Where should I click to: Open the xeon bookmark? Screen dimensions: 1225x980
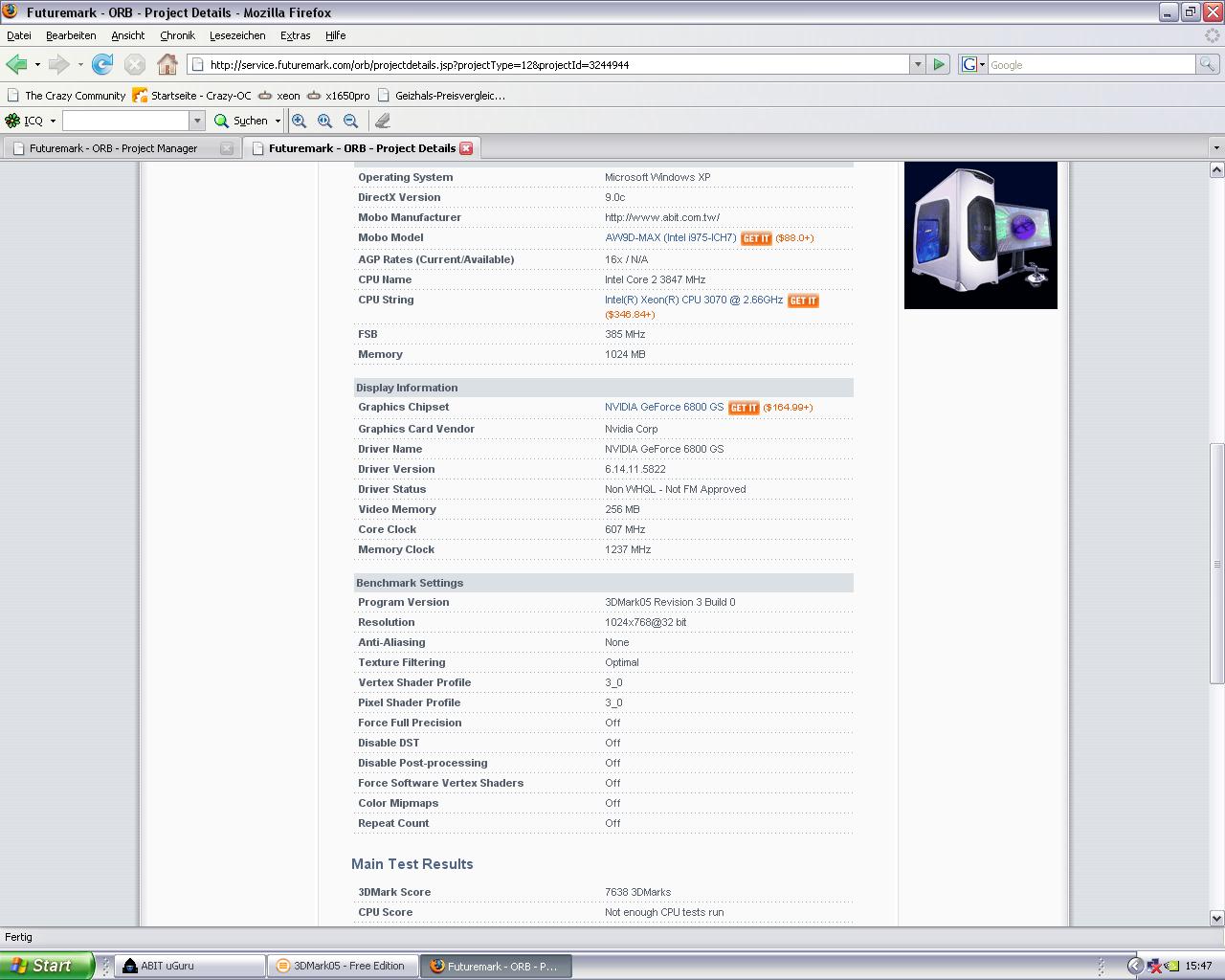coord(279,96)
